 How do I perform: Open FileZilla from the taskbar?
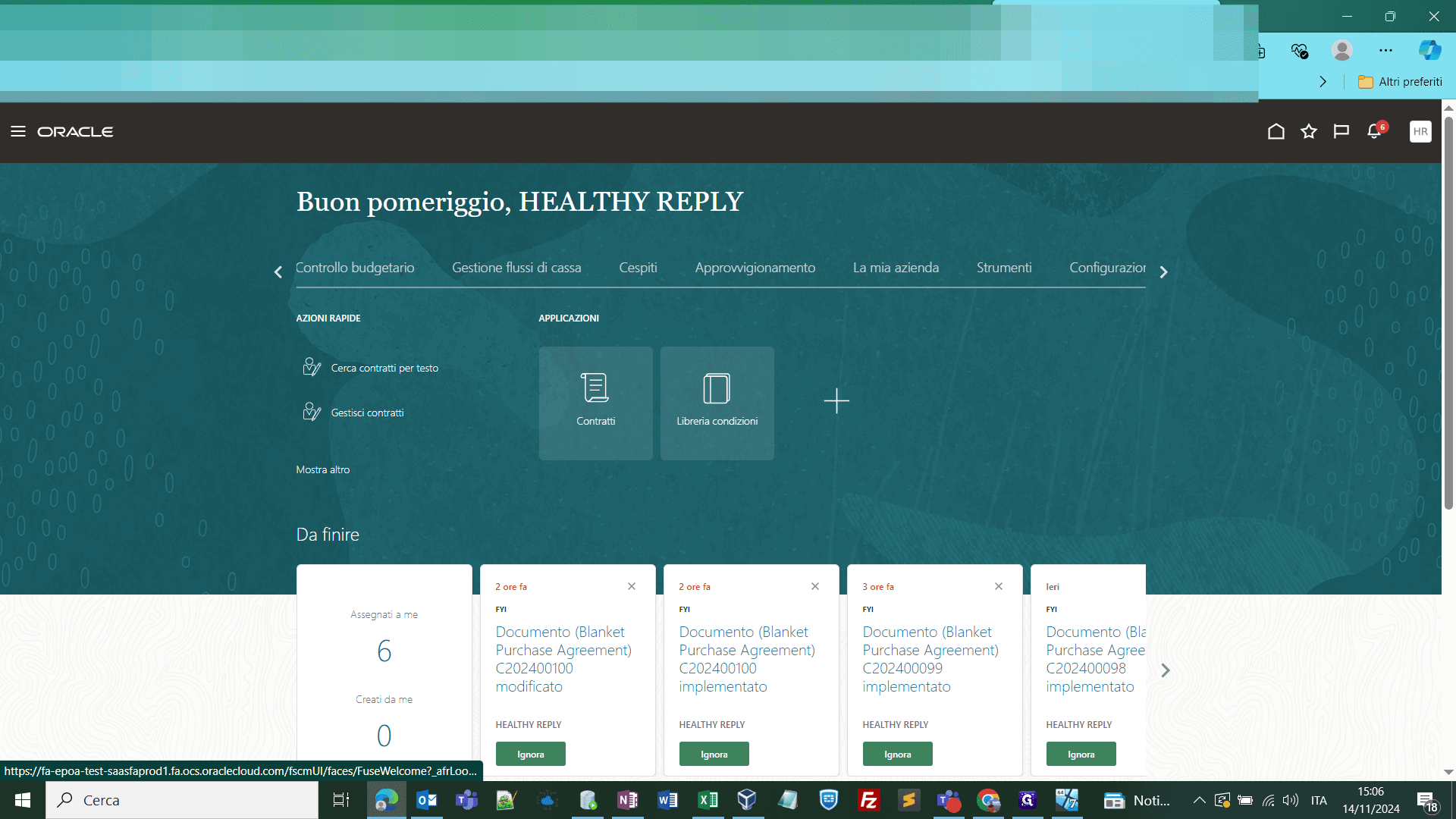tap(868, 800)
